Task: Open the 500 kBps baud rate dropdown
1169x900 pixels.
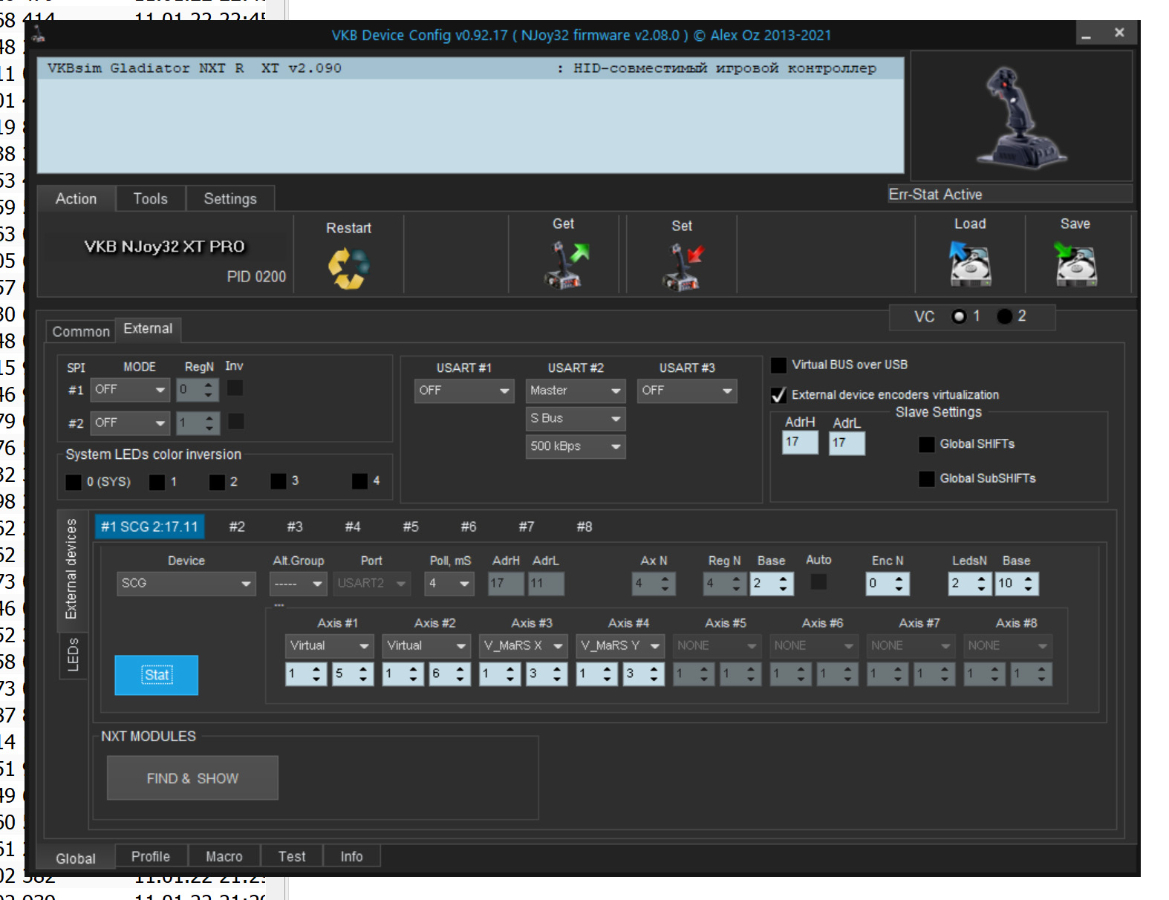Action: tap(575, 446)
